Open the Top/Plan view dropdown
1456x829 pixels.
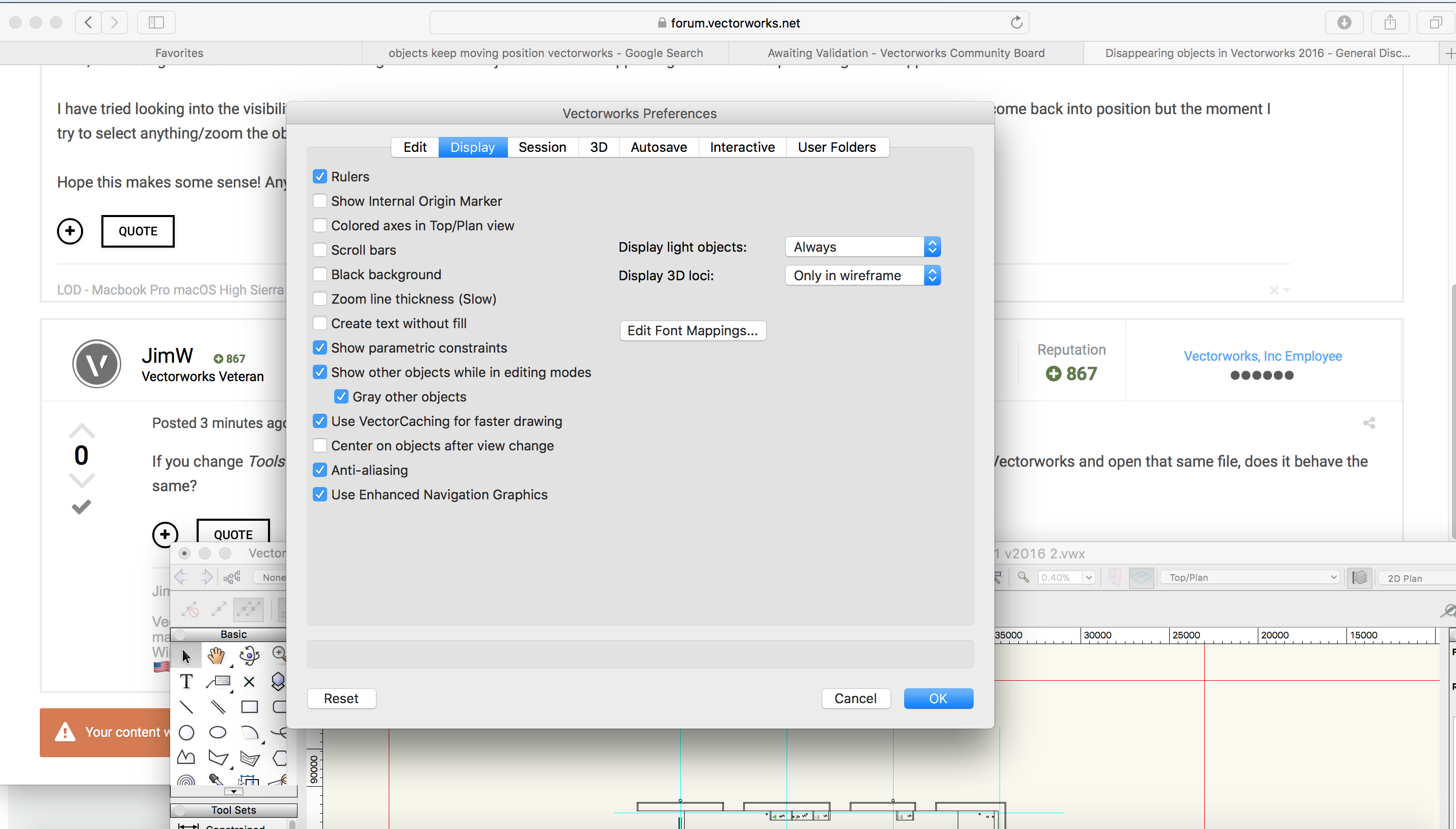[1249, 577]
